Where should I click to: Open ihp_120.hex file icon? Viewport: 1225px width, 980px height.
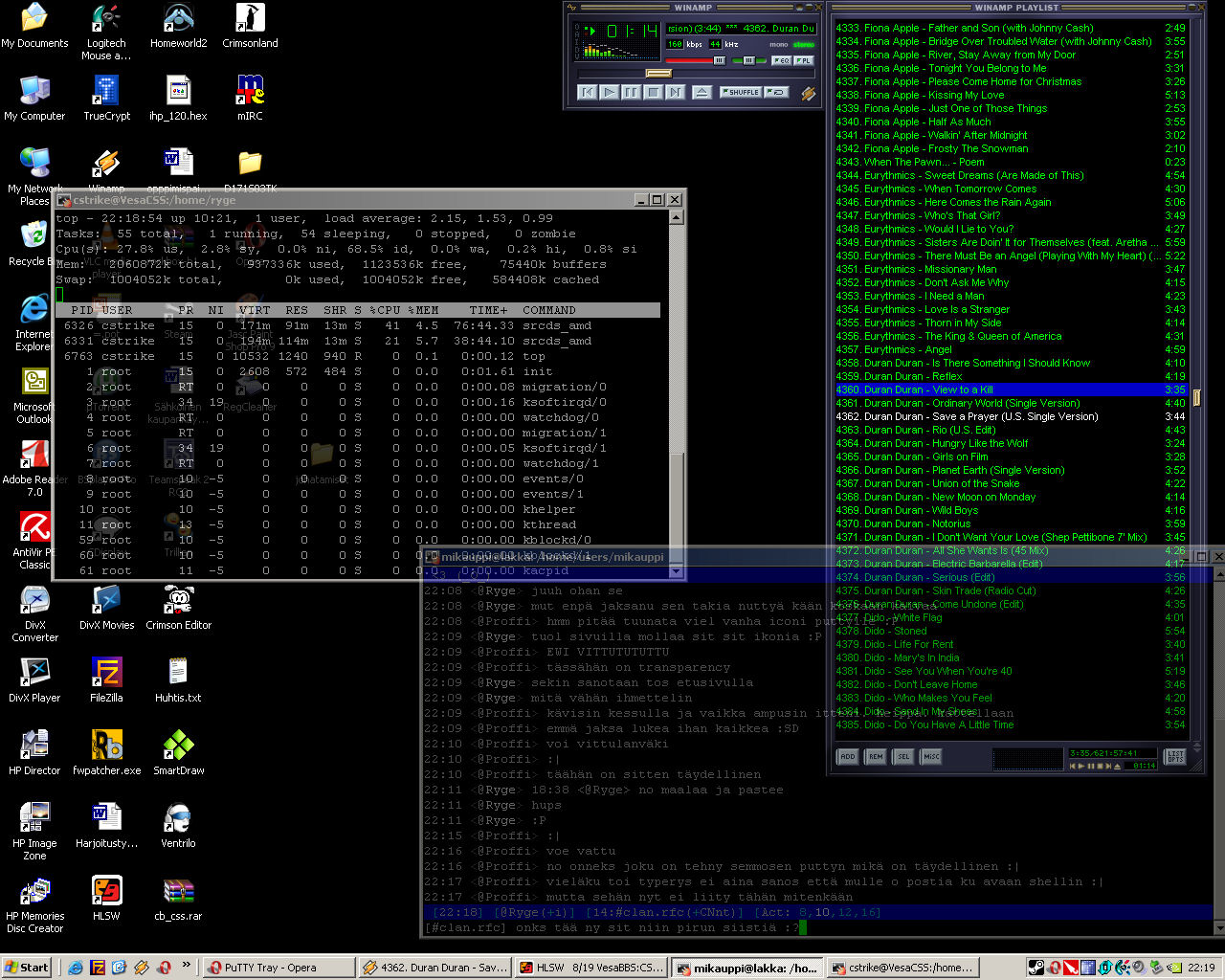(178, 99)
